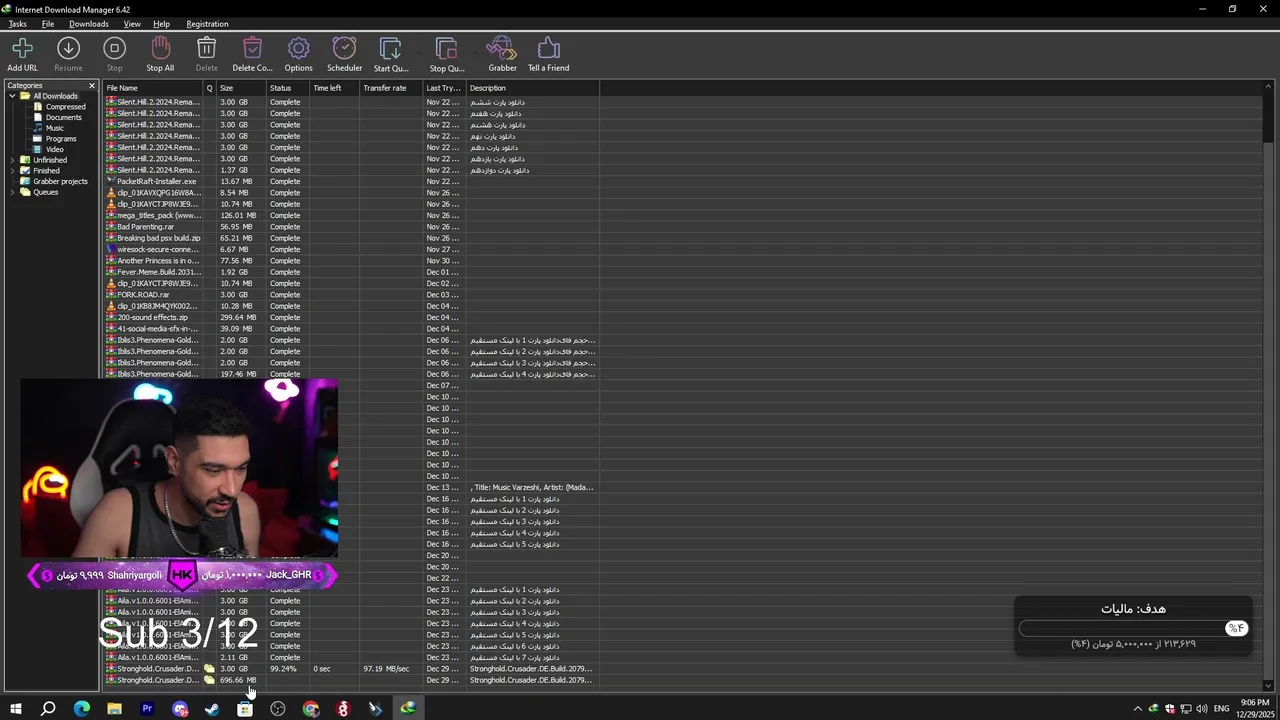Viewport: 1280px width, 720px height.
Task: Sort by the Size column header
Action: [x=241, y=88]
